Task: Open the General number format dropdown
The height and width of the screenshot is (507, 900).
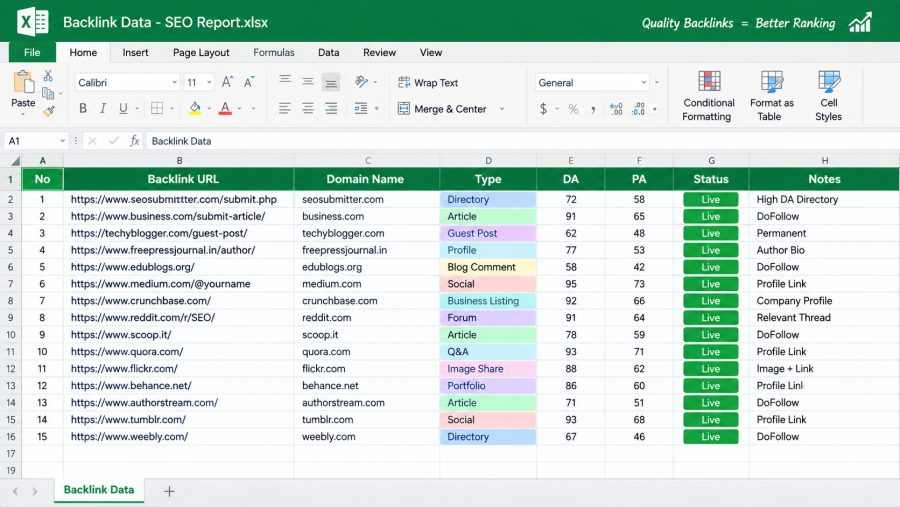Action: [x=643, y=83]
